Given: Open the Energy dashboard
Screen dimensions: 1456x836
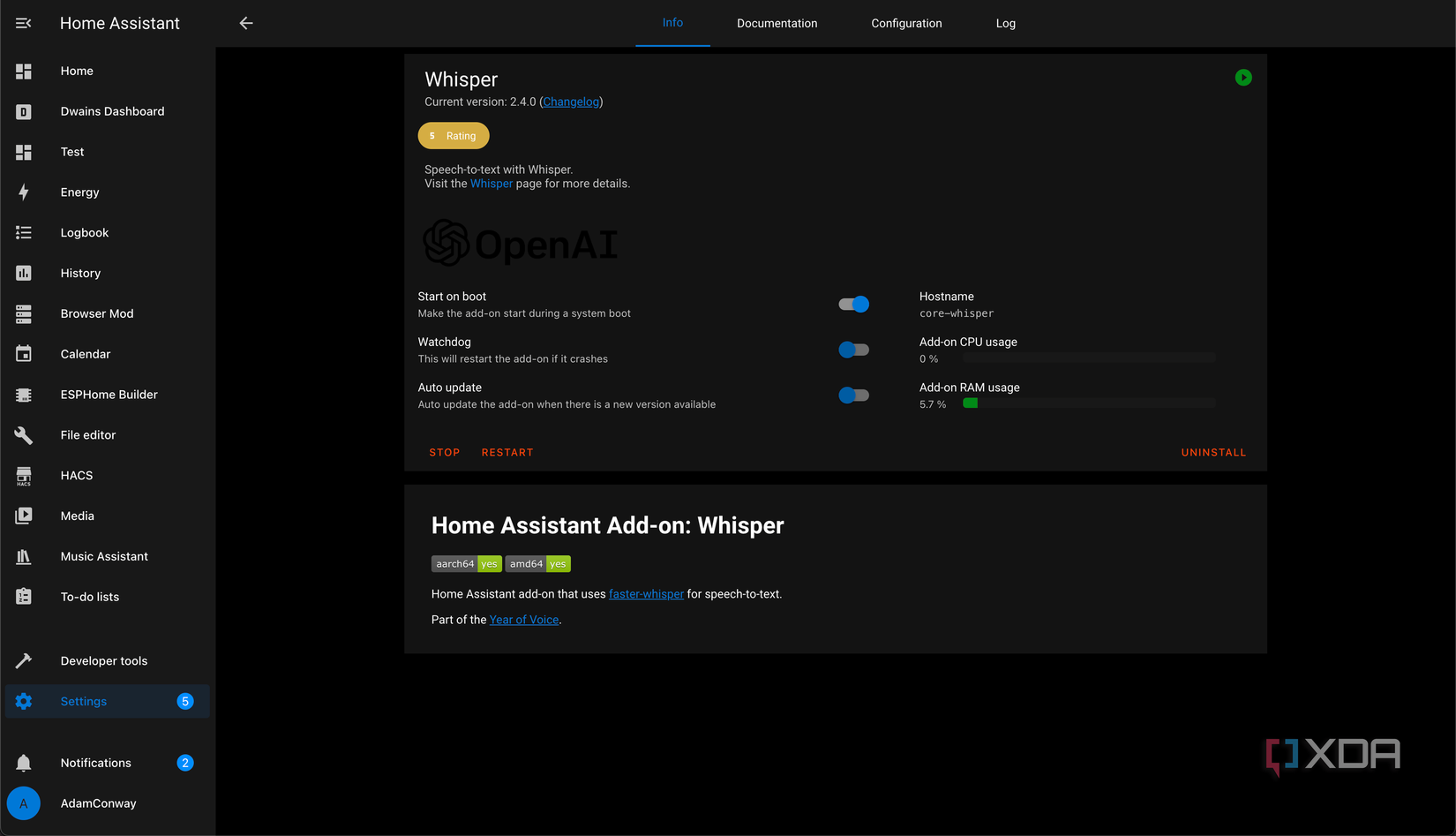Looking at the screenshot, I should 79,192.
